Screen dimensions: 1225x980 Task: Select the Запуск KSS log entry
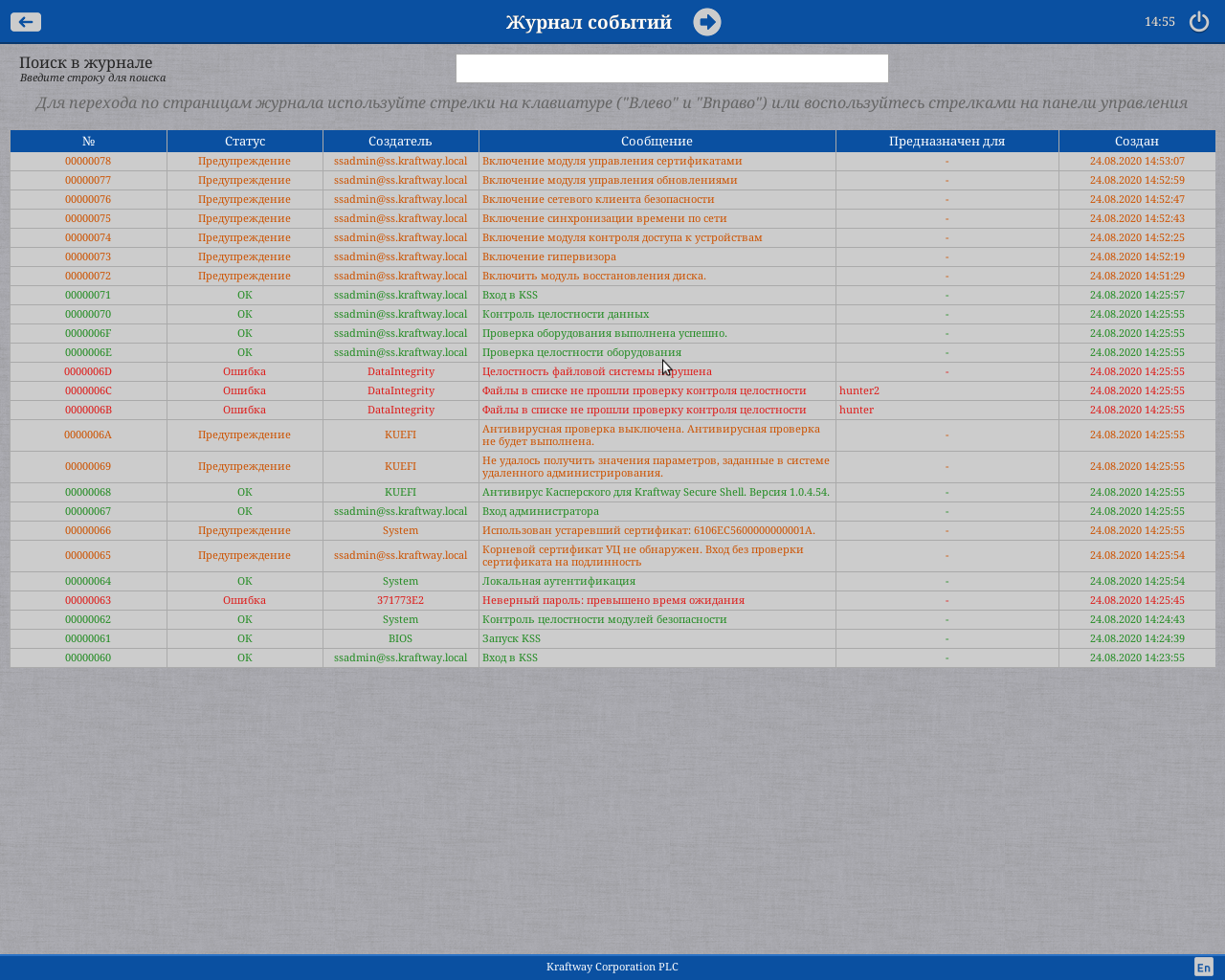coord(511,638)
